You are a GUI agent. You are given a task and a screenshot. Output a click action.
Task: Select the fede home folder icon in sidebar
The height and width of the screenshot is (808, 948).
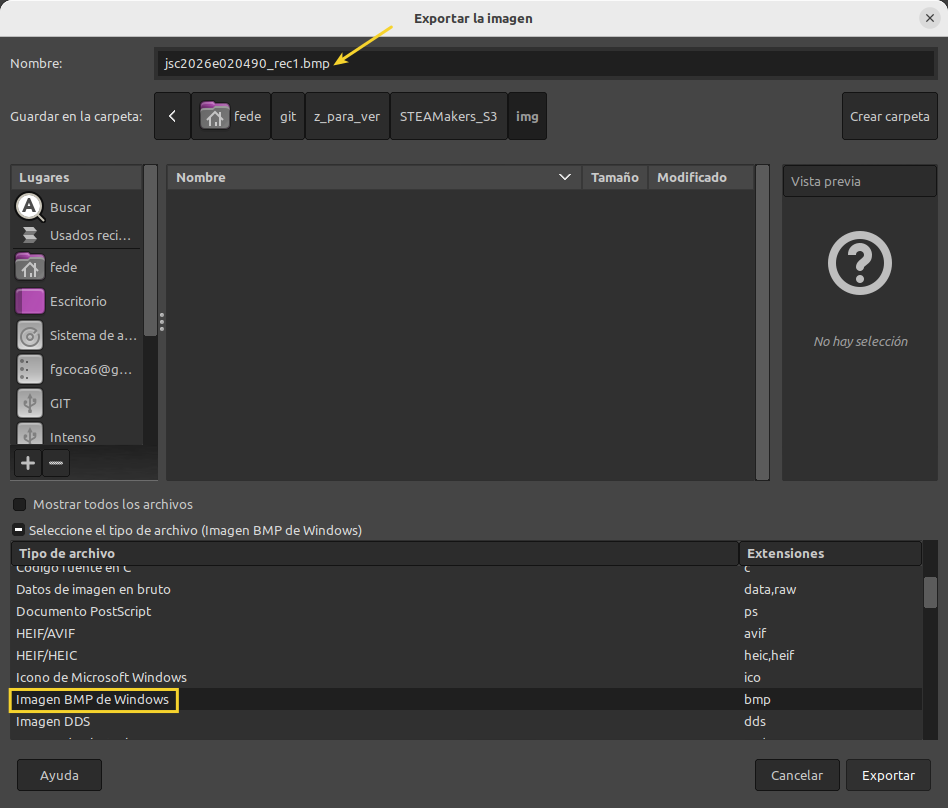click(31, 268)
